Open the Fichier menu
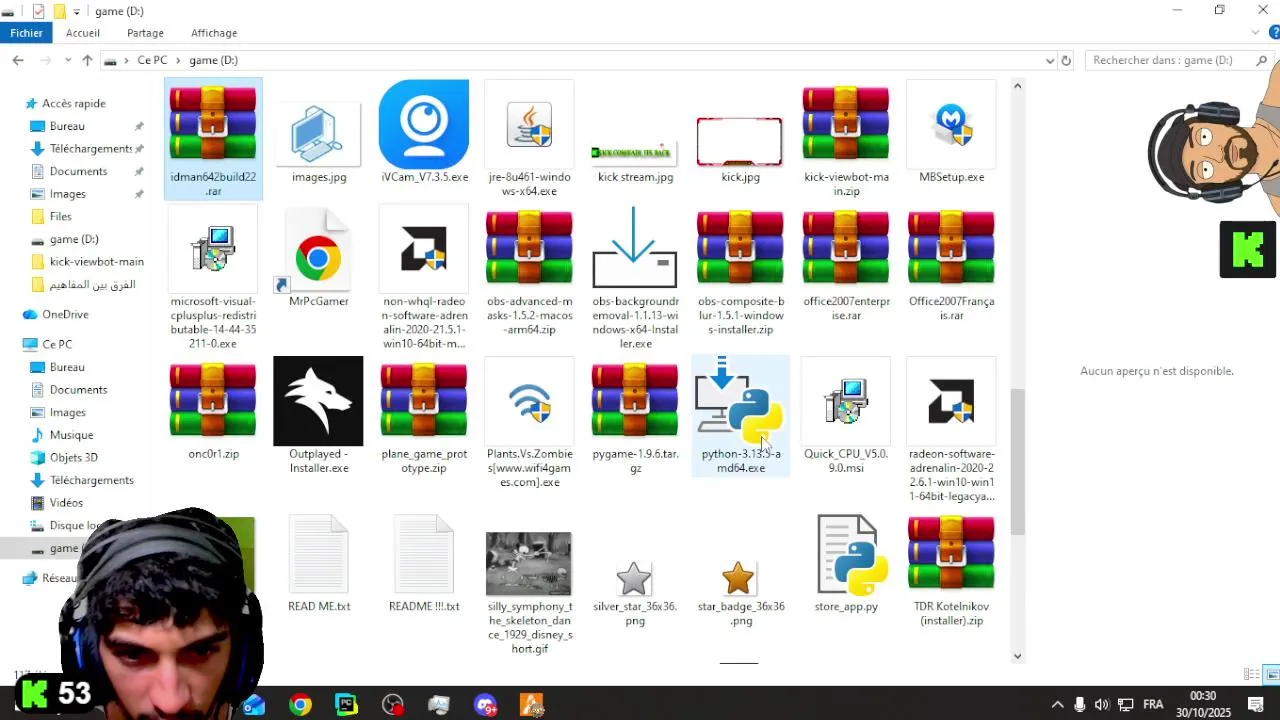 27,33
